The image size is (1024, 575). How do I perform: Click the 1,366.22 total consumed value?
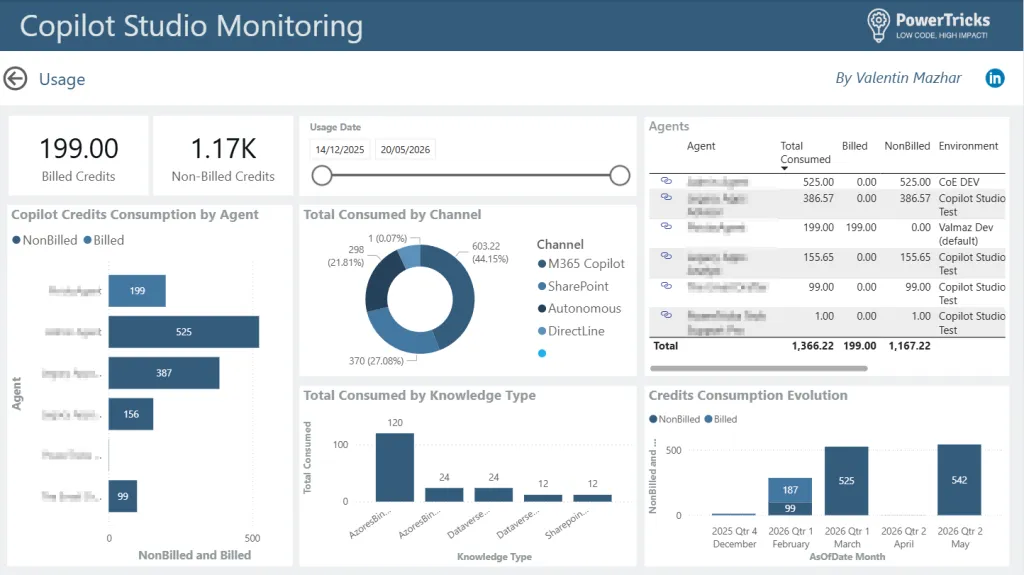pyautogui.click(x=812, y=346)
